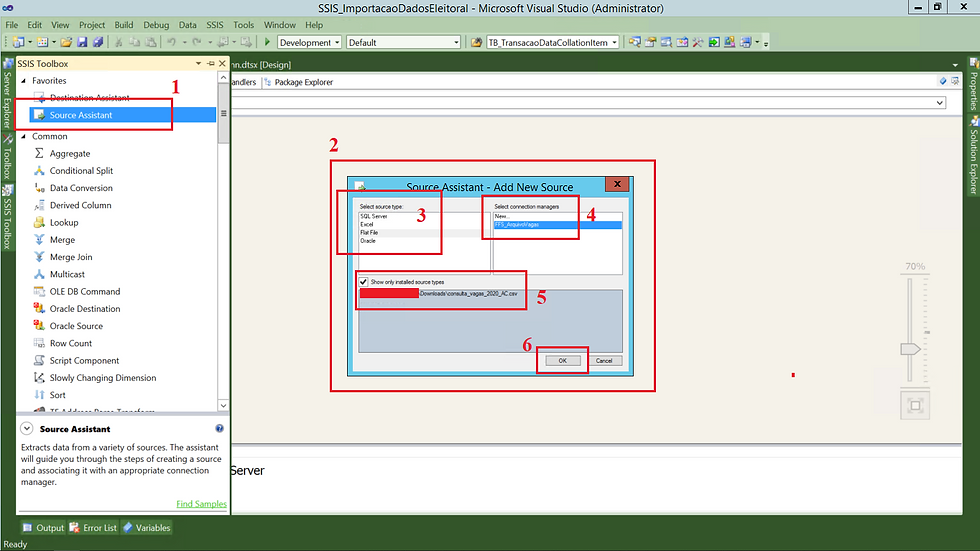Open toolbar options overflow arrow
Image resolution: width=980 pixels, height=551 pixels.
766,43
